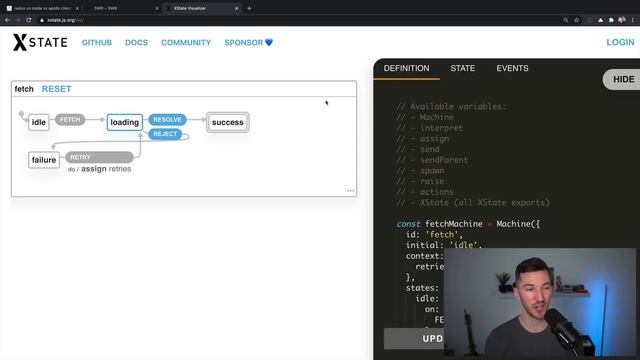Click the FETCH event pill
The height and width of the screenshot is (360, 640).
pos(70,120)
